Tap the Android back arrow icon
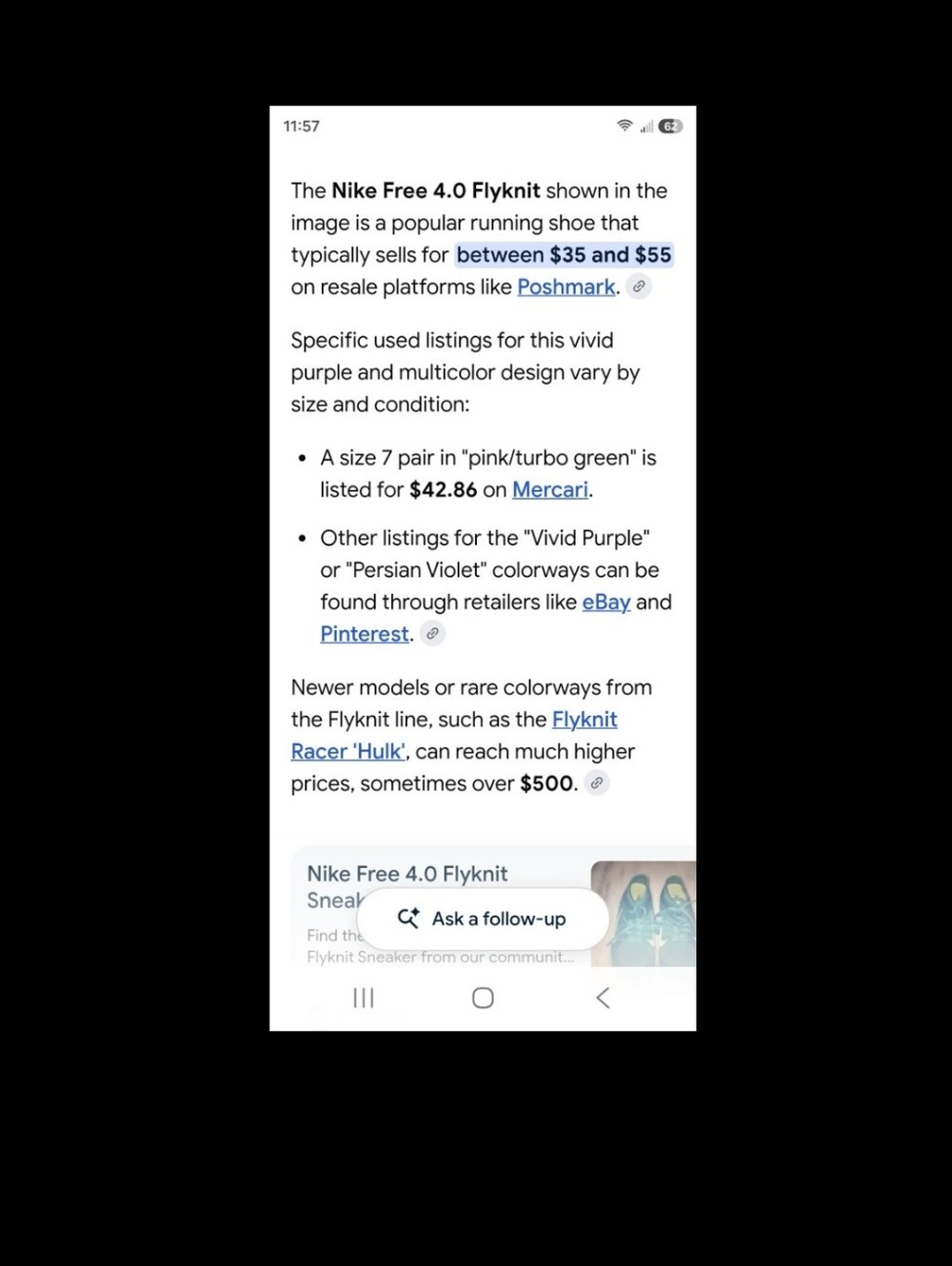Image resolution: width=952 pixels, height=1266 pixels. click(x=603, y=998)
